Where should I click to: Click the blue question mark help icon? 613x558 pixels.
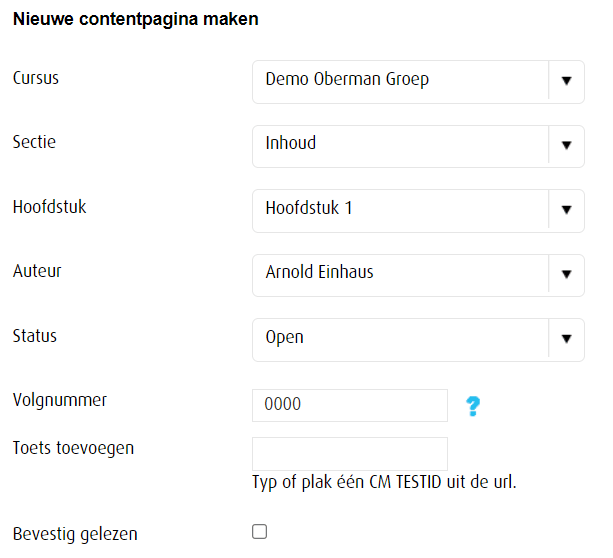click(x=473, y=406)
